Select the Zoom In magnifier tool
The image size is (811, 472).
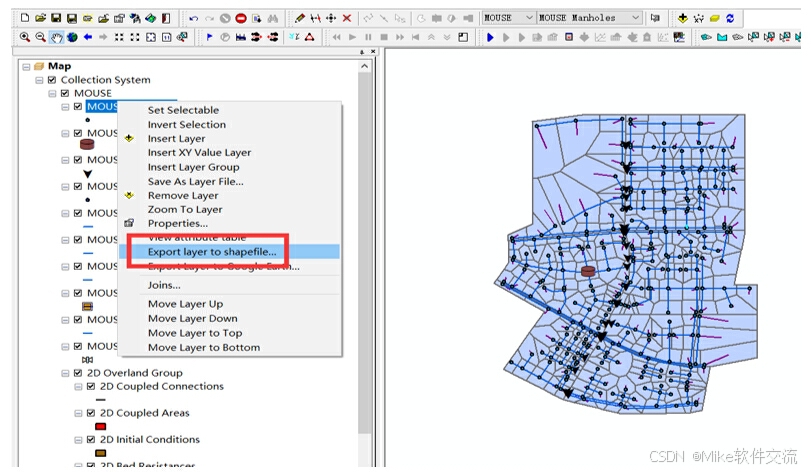click(x=24, y=37)
